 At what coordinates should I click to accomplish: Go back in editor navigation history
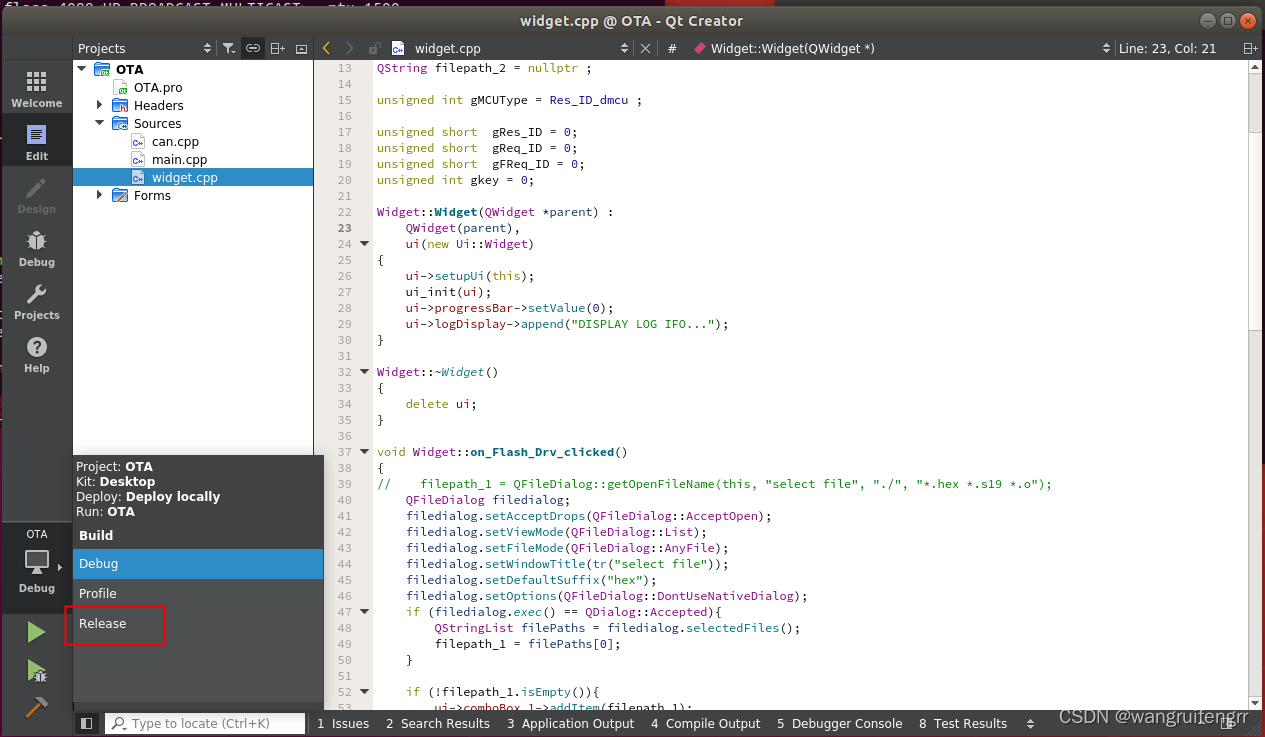pyautogui.click(x=326, y=48)
